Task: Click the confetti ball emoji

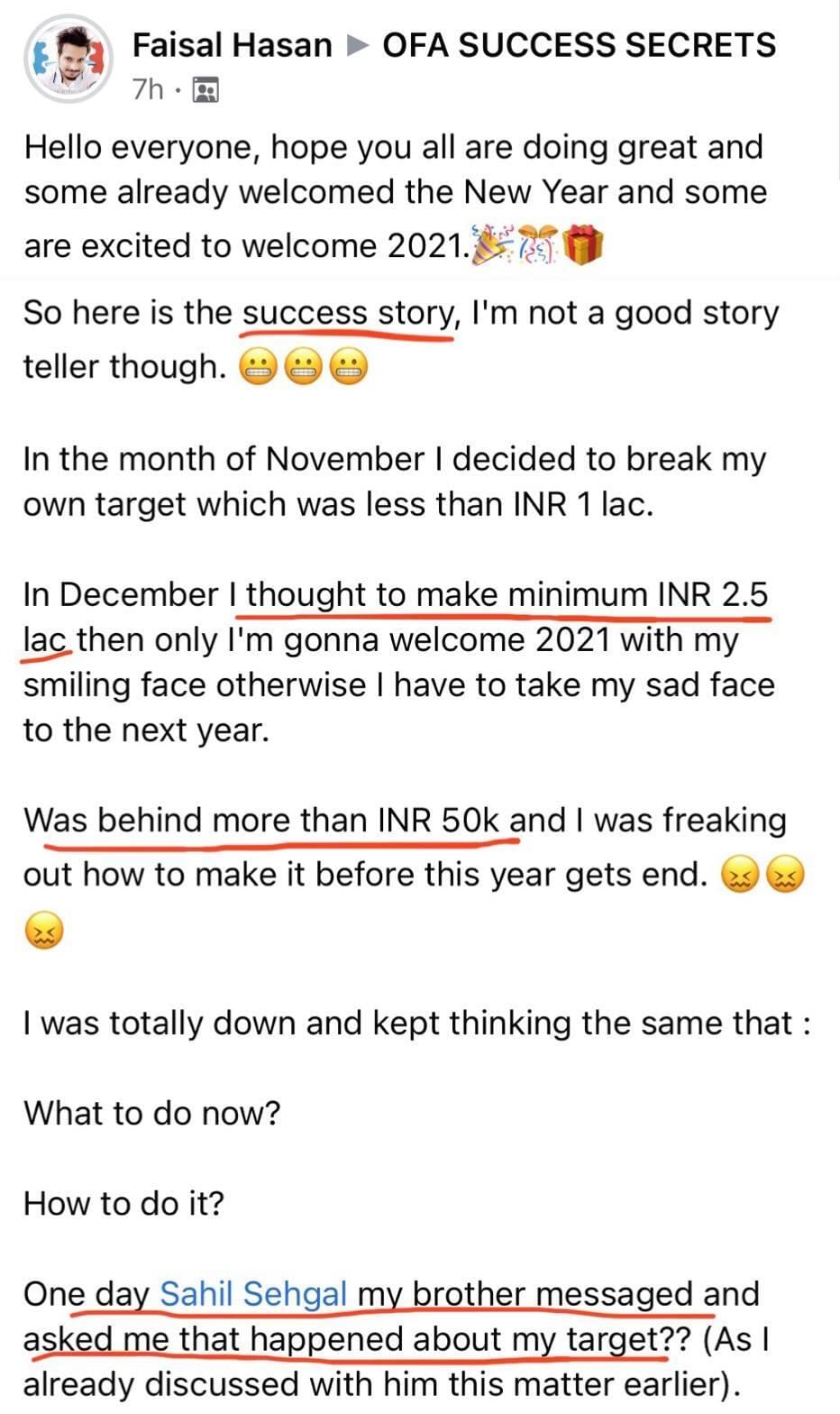Action: (538, 246)
